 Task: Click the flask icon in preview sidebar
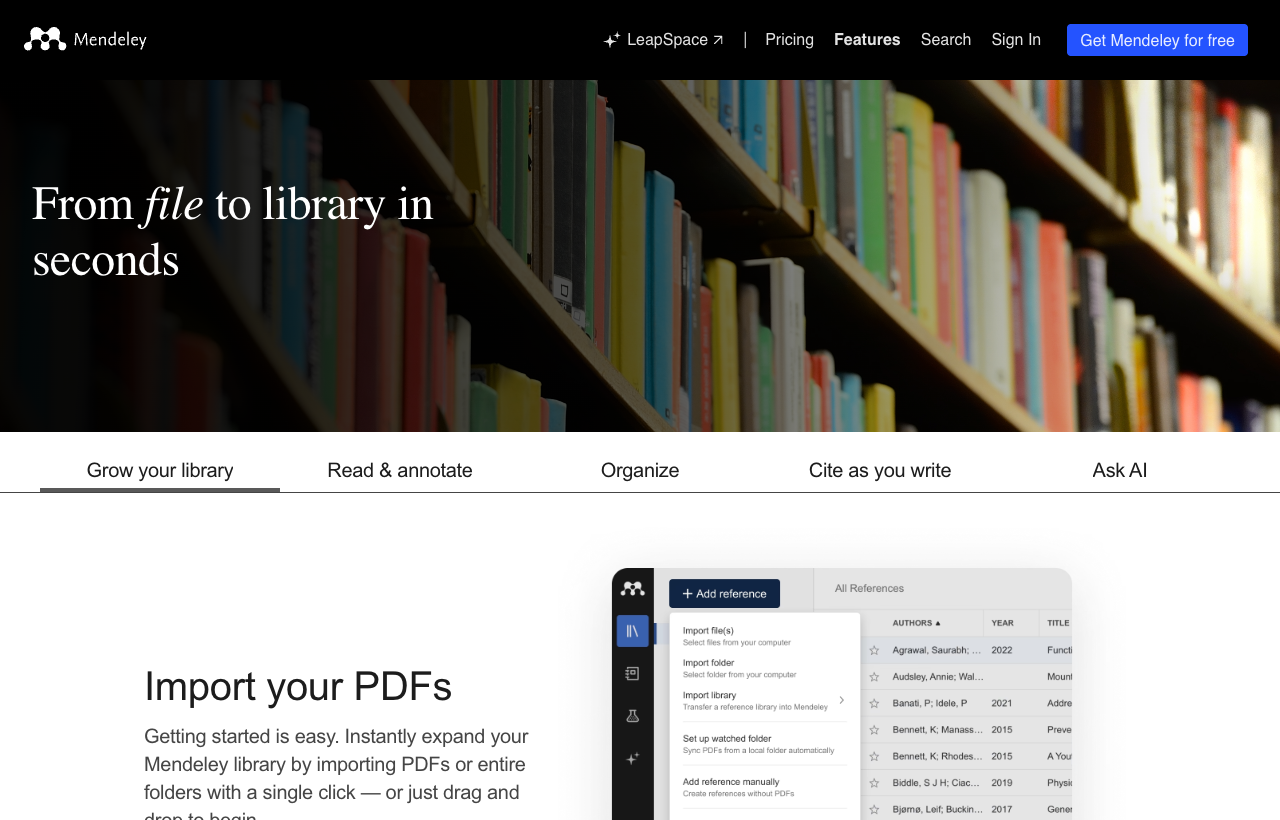click(632, 716)
